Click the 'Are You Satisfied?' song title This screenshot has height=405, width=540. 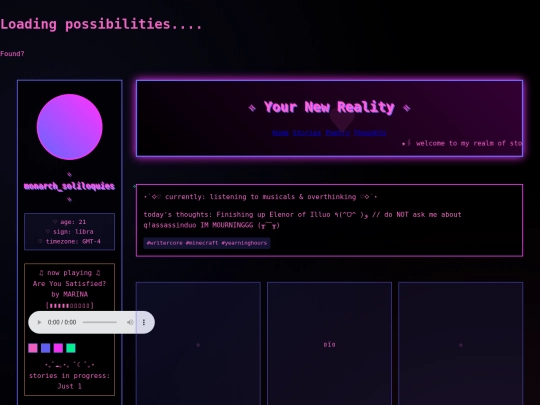click(x=70, y=284)
